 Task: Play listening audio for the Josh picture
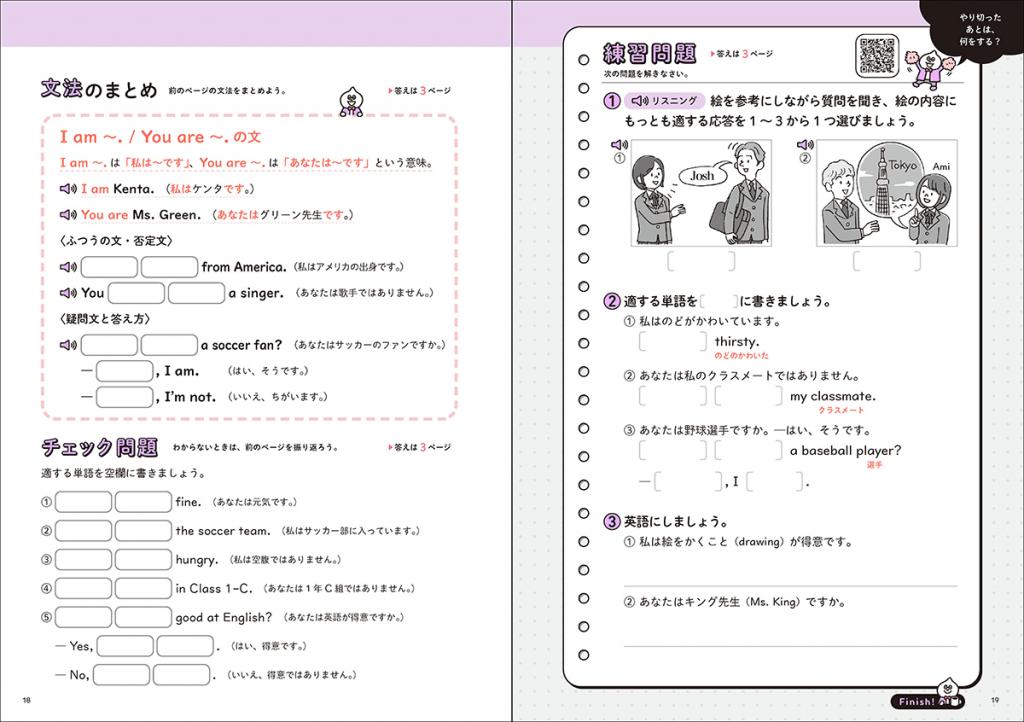pyautogui.click(x=619, y=145)
